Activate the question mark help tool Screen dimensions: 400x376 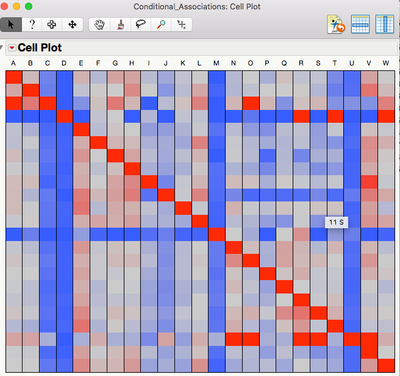(32, 25)
